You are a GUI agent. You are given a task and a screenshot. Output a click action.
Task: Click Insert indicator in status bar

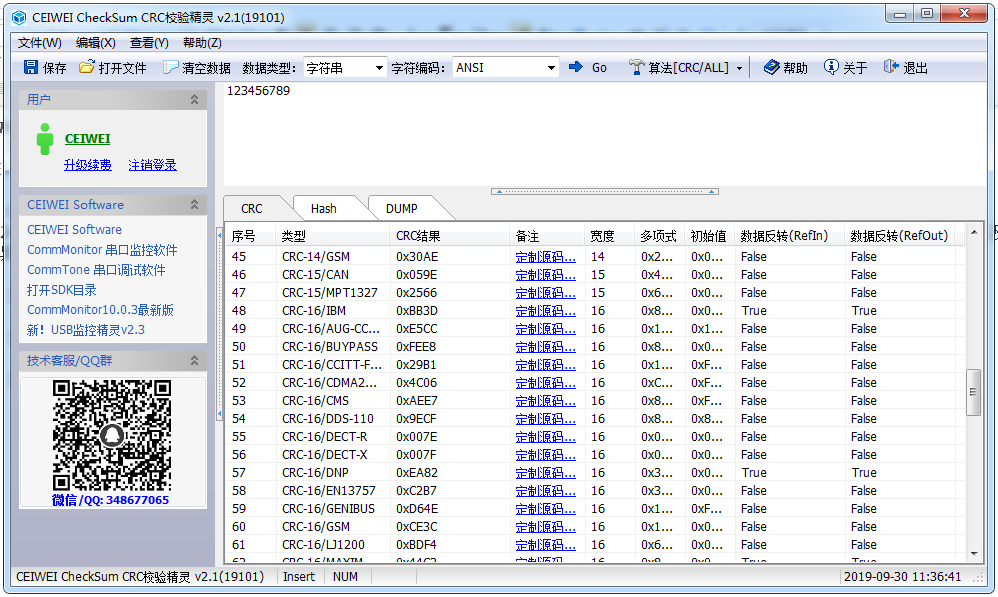point(299,577)
